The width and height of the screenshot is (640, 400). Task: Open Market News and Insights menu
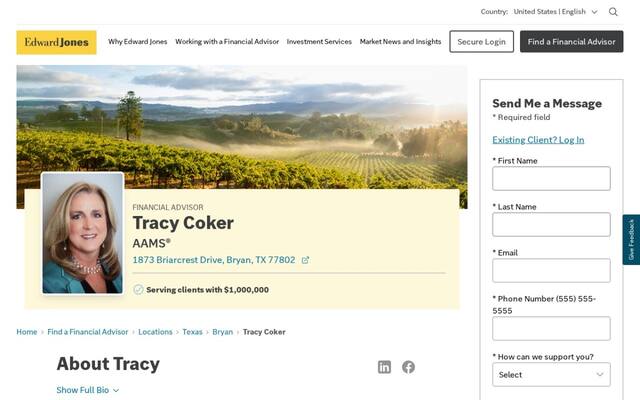[x=400, y=42]
